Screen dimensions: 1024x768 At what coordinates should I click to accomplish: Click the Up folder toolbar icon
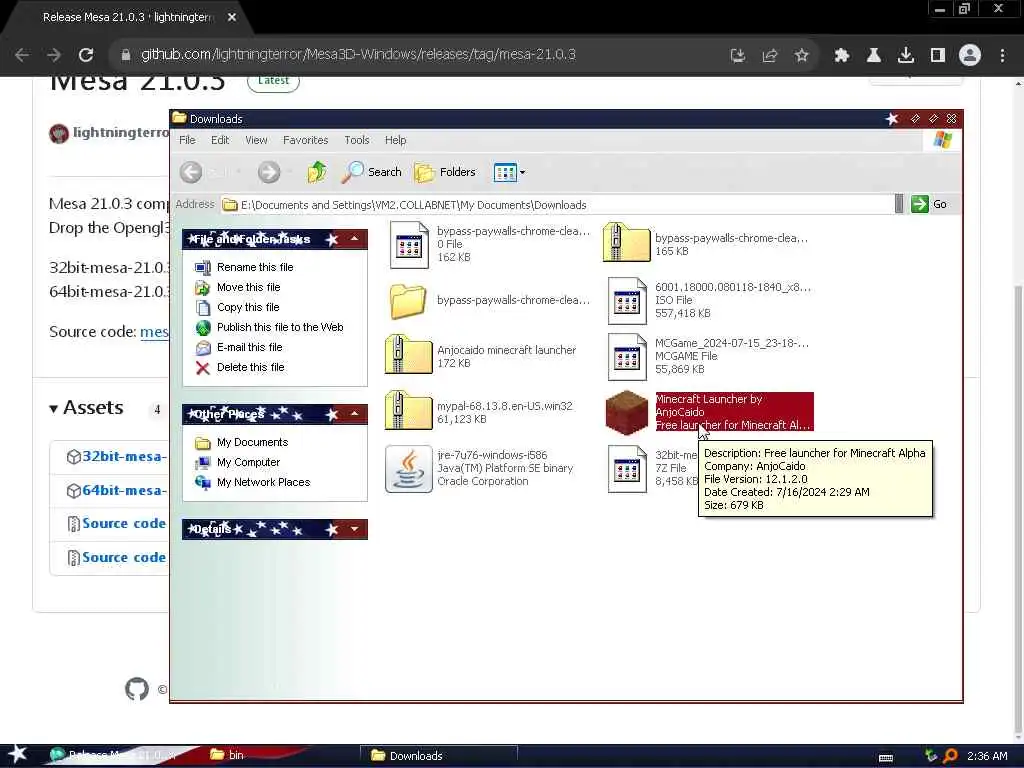coord(317,172)
